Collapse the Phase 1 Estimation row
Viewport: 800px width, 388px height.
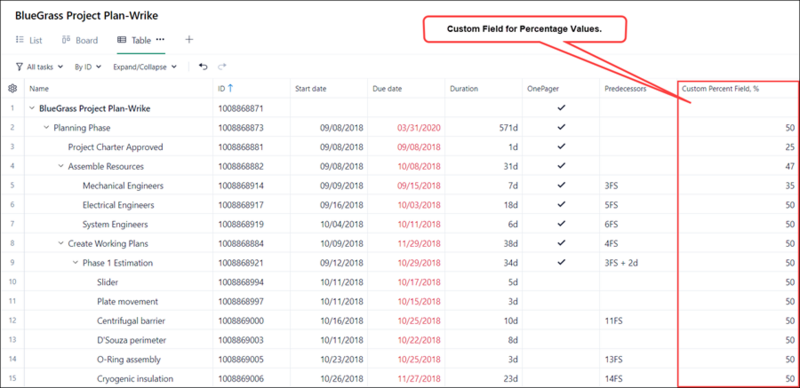pos(76,263)
